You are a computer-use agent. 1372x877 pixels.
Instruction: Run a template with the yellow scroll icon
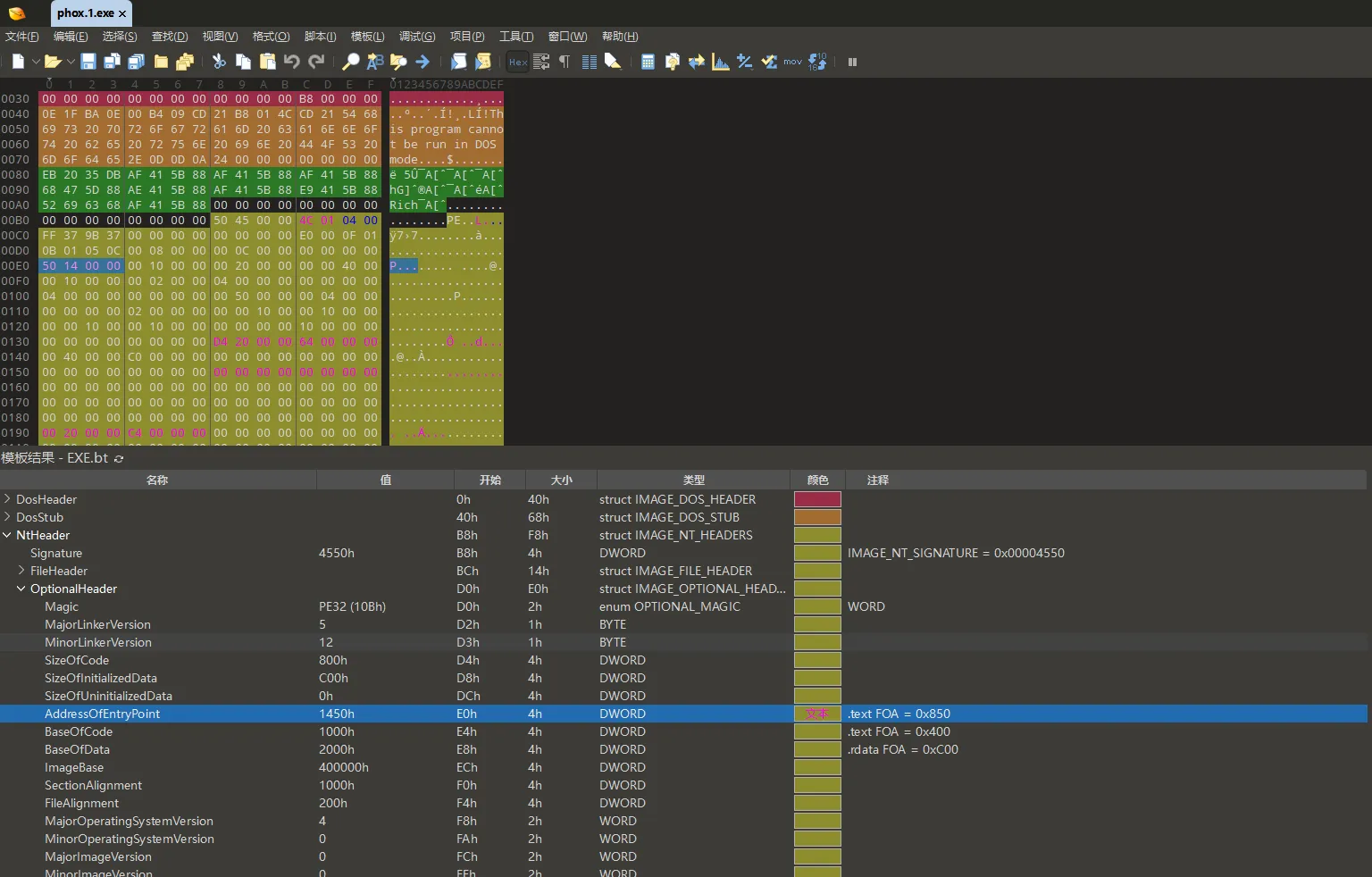(x=483, y=62)
